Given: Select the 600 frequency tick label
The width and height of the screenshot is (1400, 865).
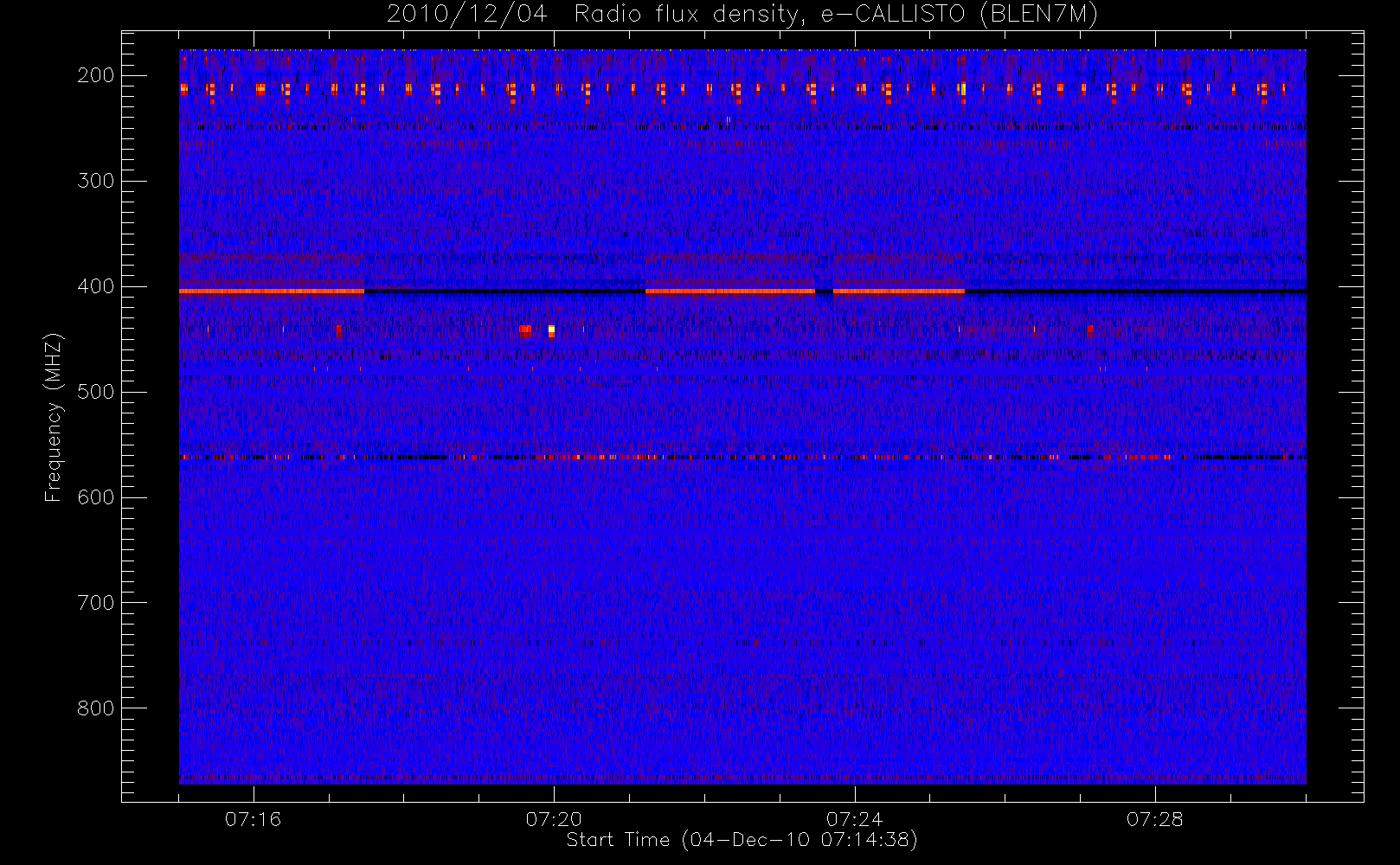Looking at the screenshot, I should click(x=96, y=497).
